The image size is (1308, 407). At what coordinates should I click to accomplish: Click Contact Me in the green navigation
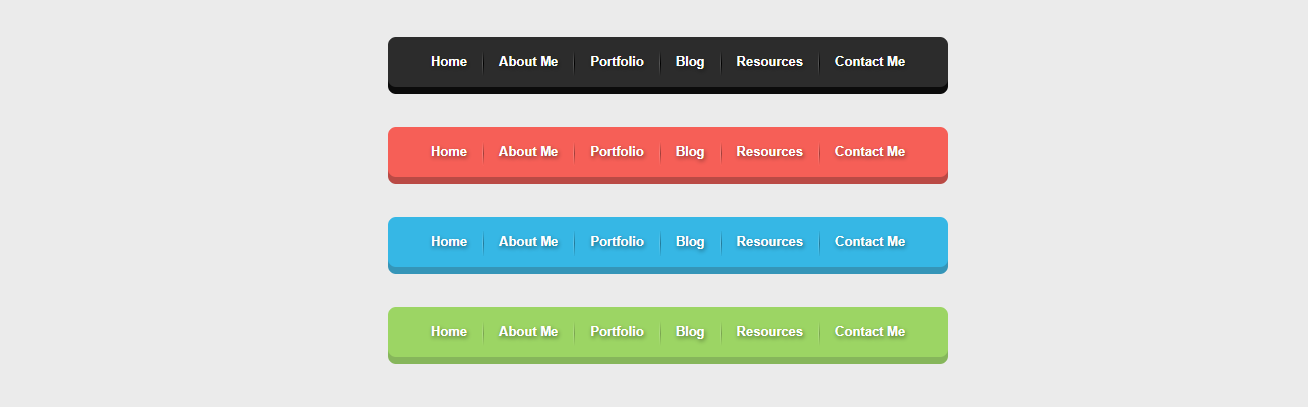870,332
